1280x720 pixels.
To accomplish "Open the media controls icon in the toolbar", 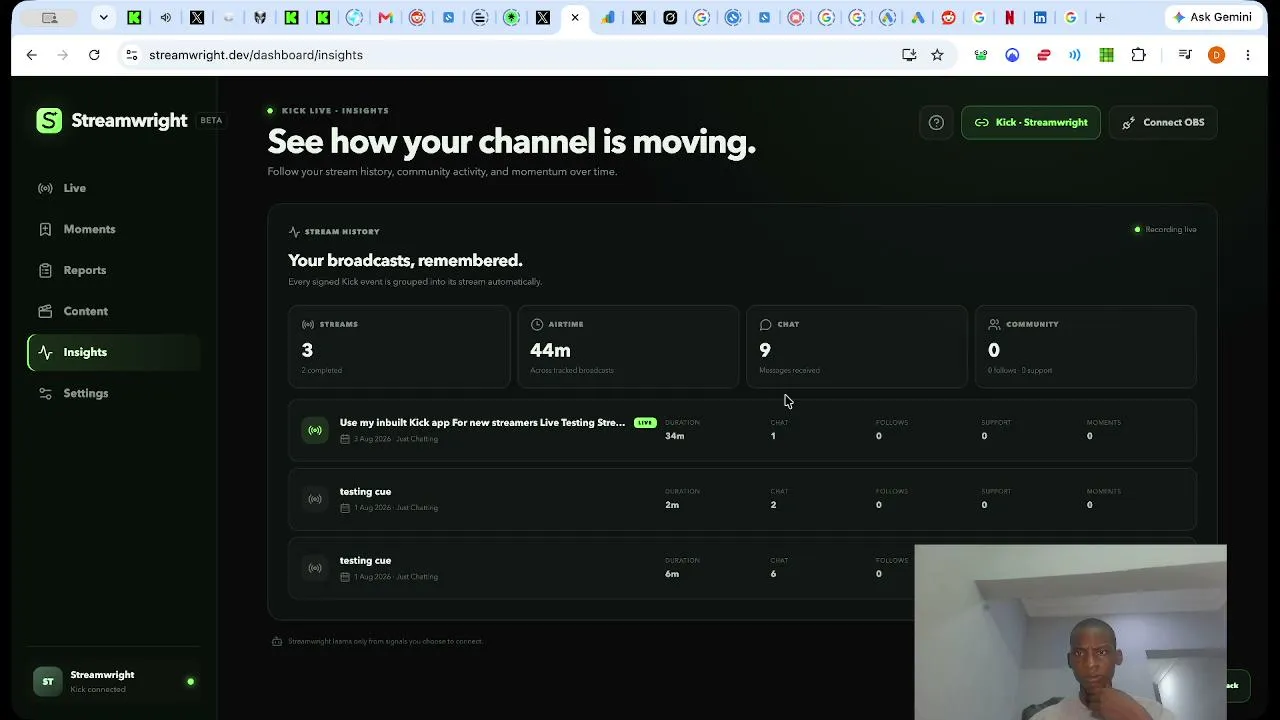I will (1185, 55).
